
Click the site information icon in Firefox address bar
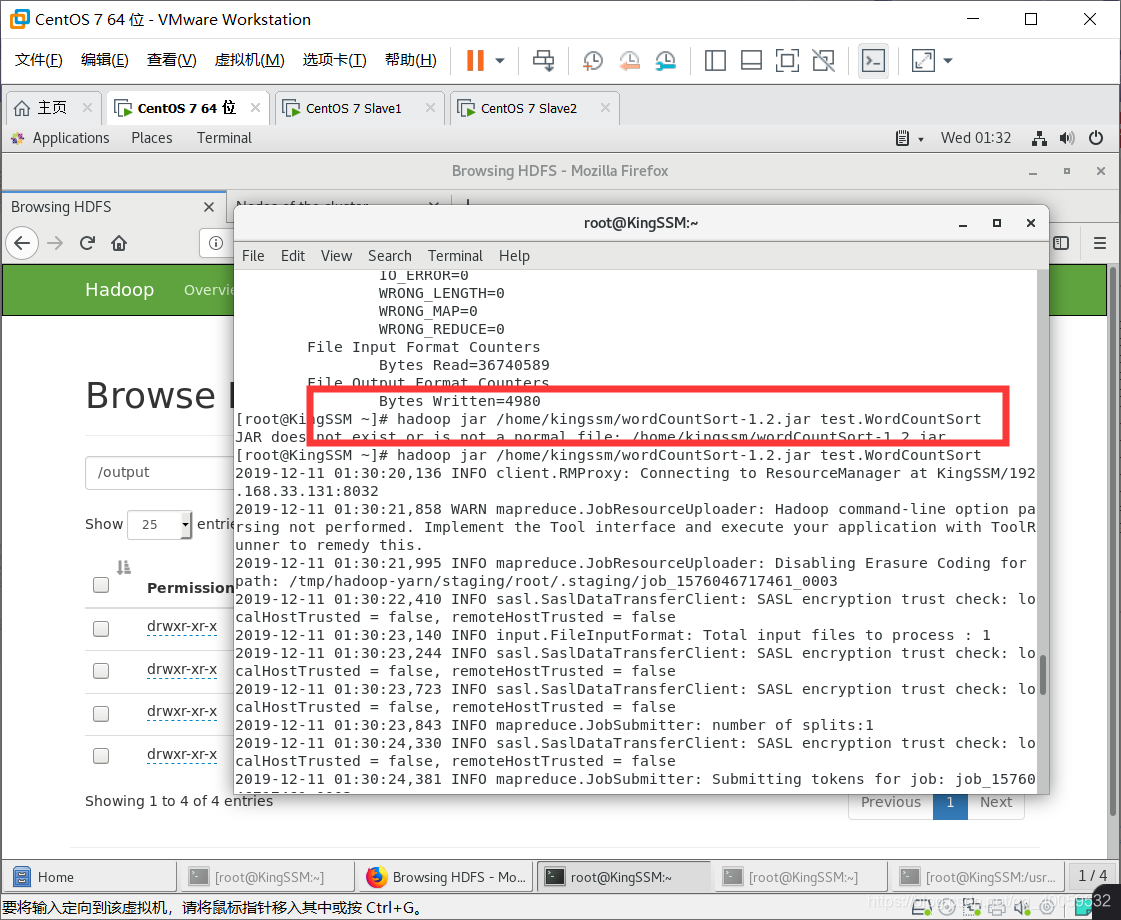pos(216,243)
